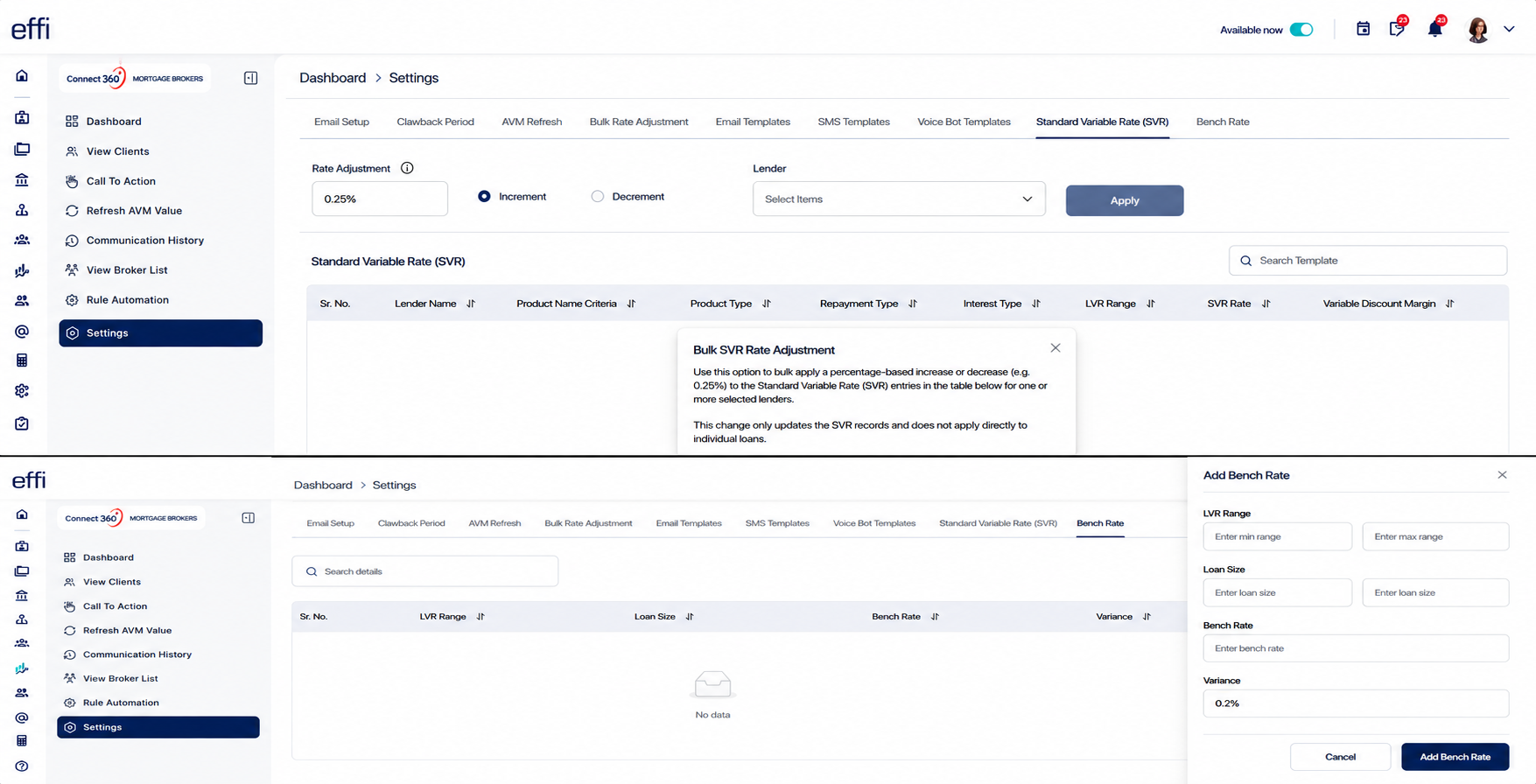Select the Increment radio button

click(484, 197)
